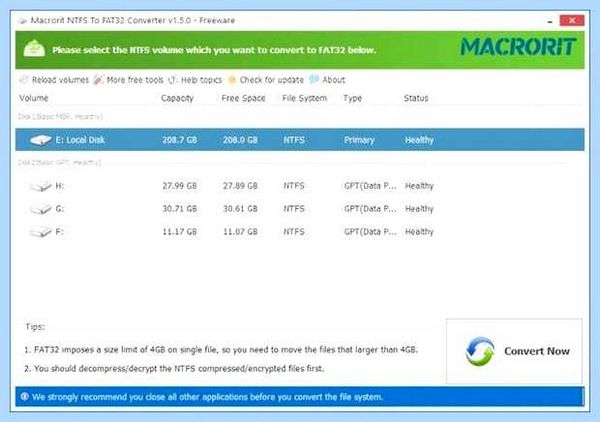Click the decompress/decrypt tip line
Image resolution: width=600 pixels, height=422 pixels.
(174, 369)
